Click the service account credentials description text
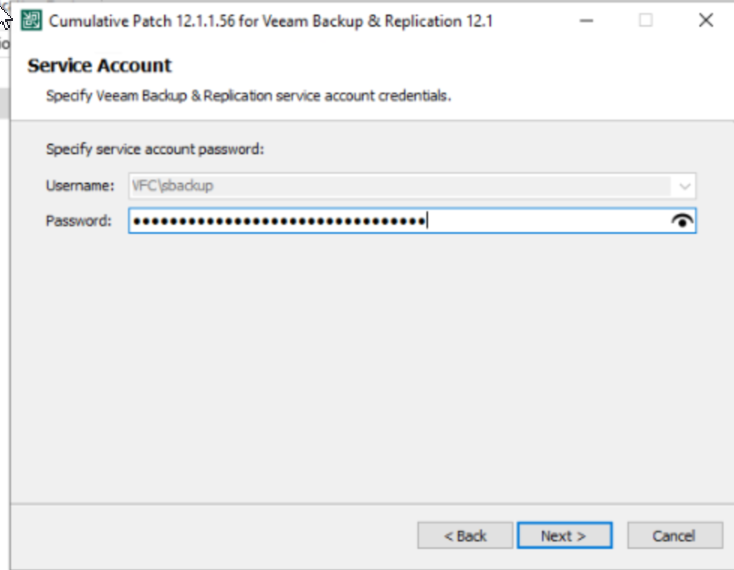This screenshot has width=734, height=570. [248, 96]
